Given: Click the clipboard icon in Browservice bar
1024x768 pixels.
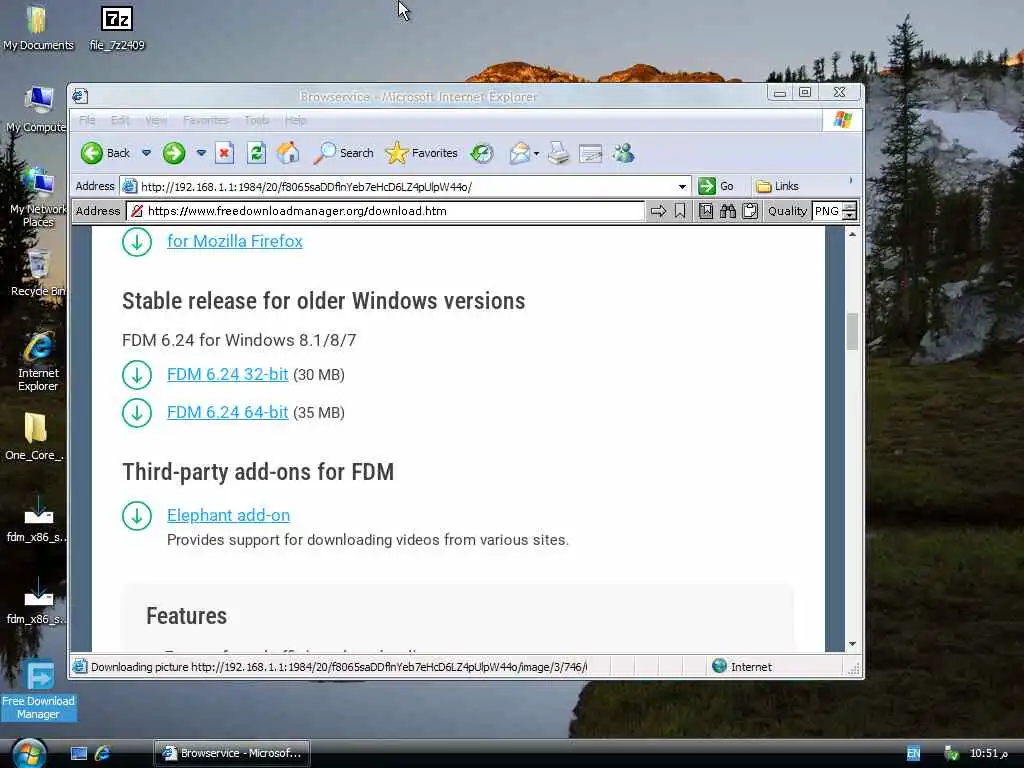Looking at the screenshot, I should [x=750, y=211].
